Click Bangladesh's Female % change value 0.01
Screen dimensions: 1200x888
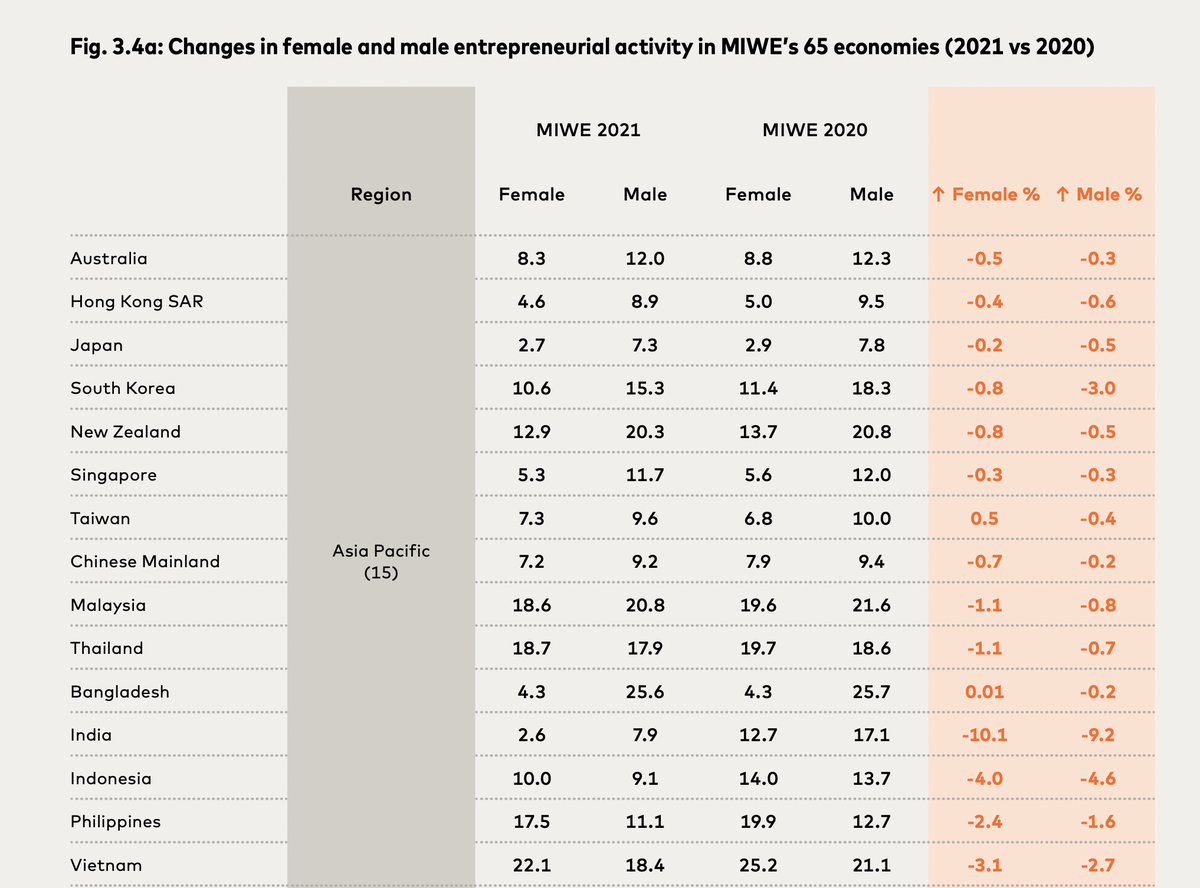tap(985, 692)
